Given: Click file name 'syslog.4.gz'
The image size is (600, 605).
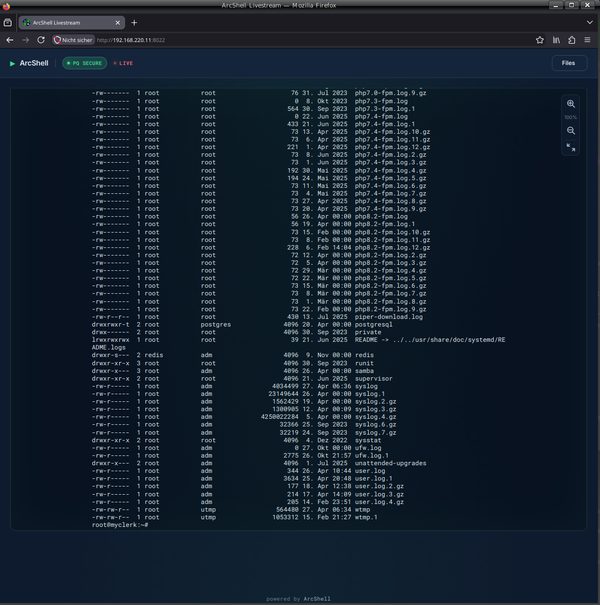Looking at the screenshot, I should pyautogui.click(x=375, y=417).
